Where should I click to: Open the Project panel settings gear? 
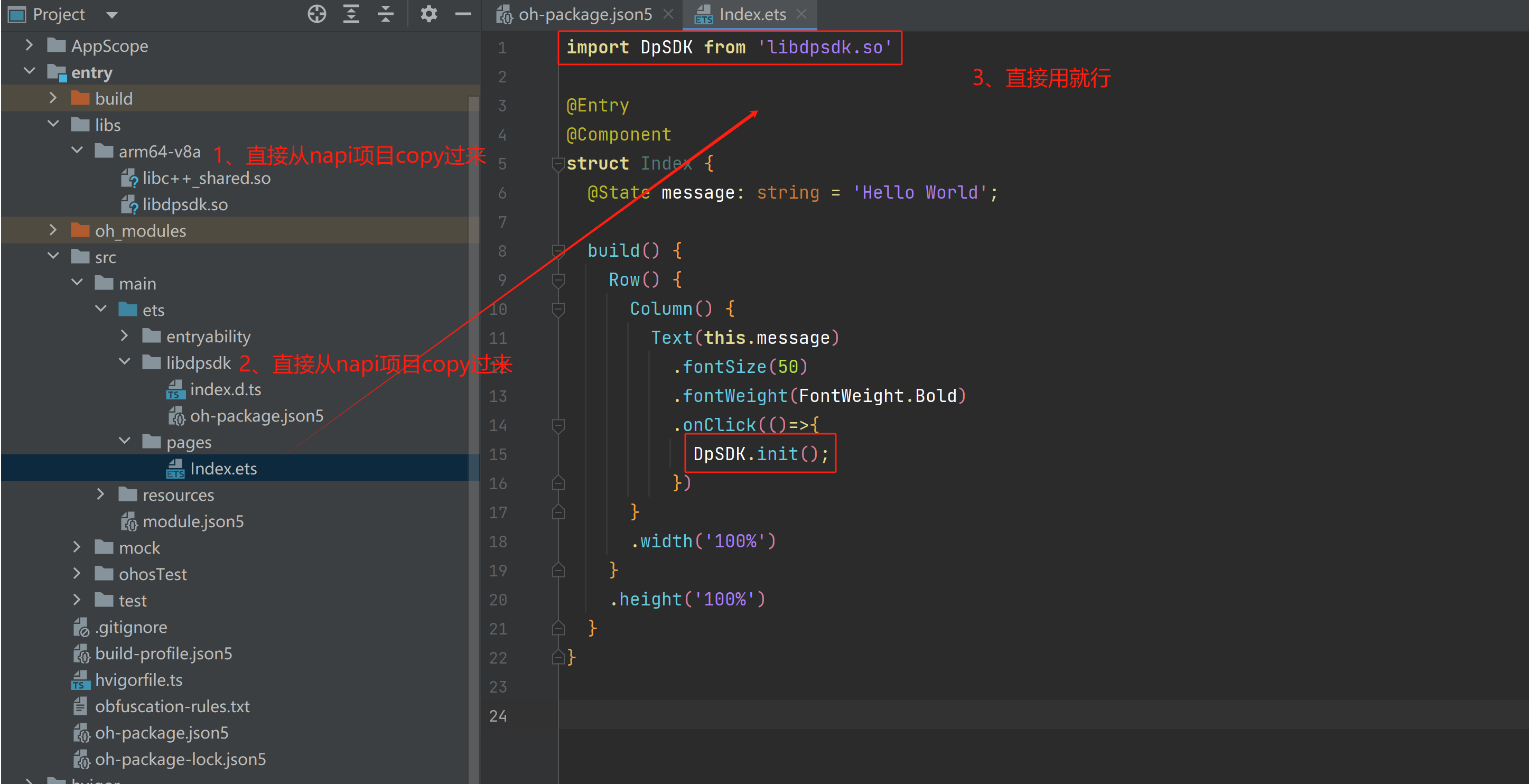[x=428, y=14]
